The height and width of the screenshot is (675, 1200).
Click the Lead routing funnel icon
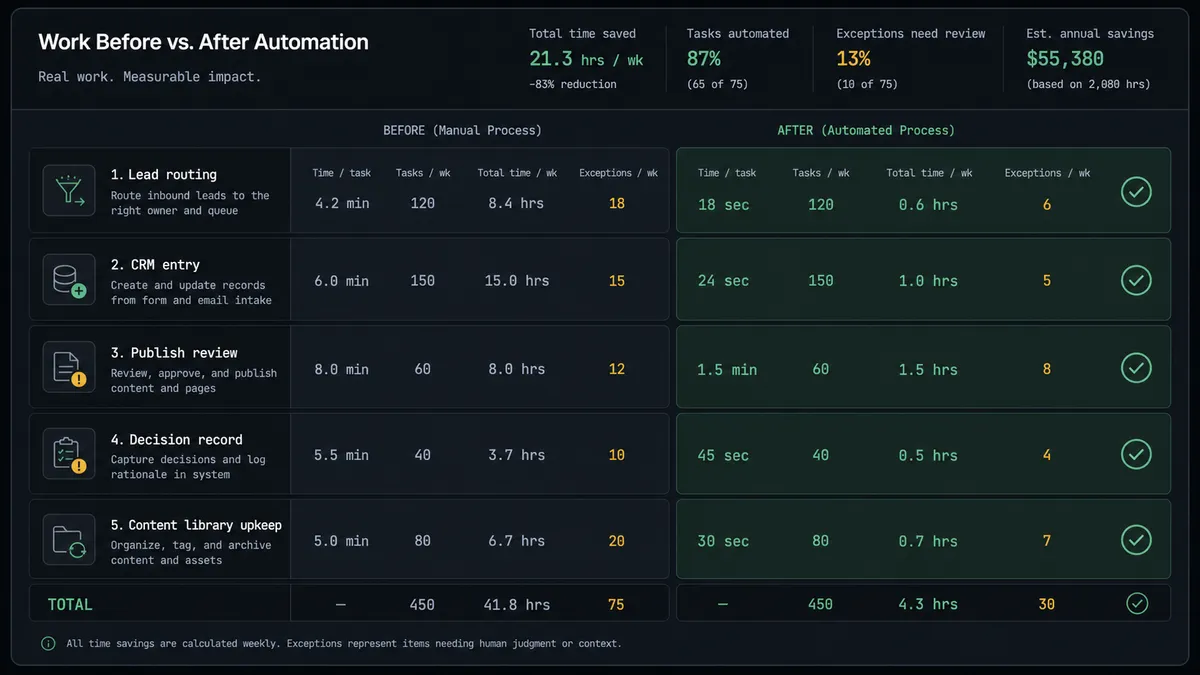point(69,190)
